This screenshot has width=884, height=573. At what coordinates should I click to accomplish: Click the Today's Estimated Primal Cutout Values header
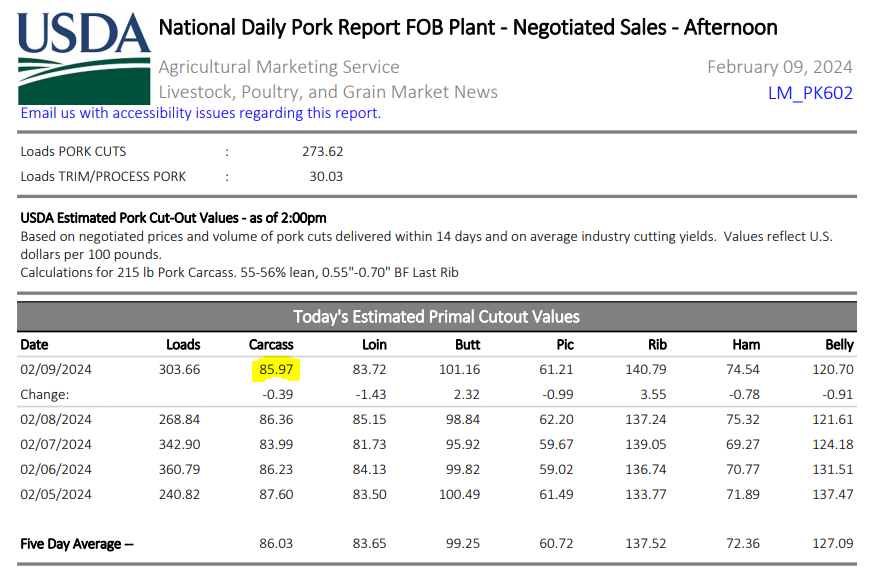(436, 317)
